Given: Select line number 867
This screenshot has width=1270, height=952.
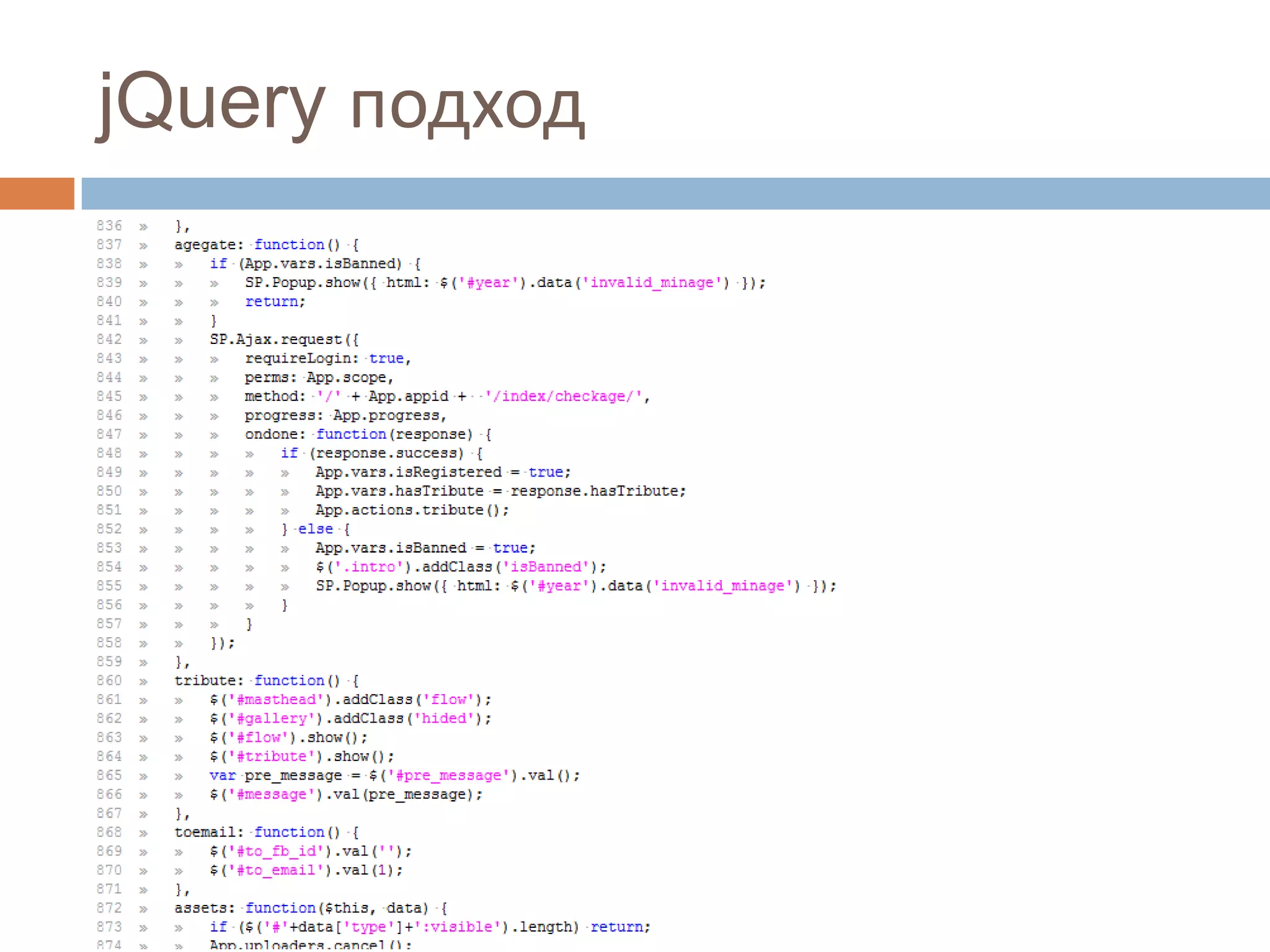Looking at the screenshot, I should coord(109,814).
